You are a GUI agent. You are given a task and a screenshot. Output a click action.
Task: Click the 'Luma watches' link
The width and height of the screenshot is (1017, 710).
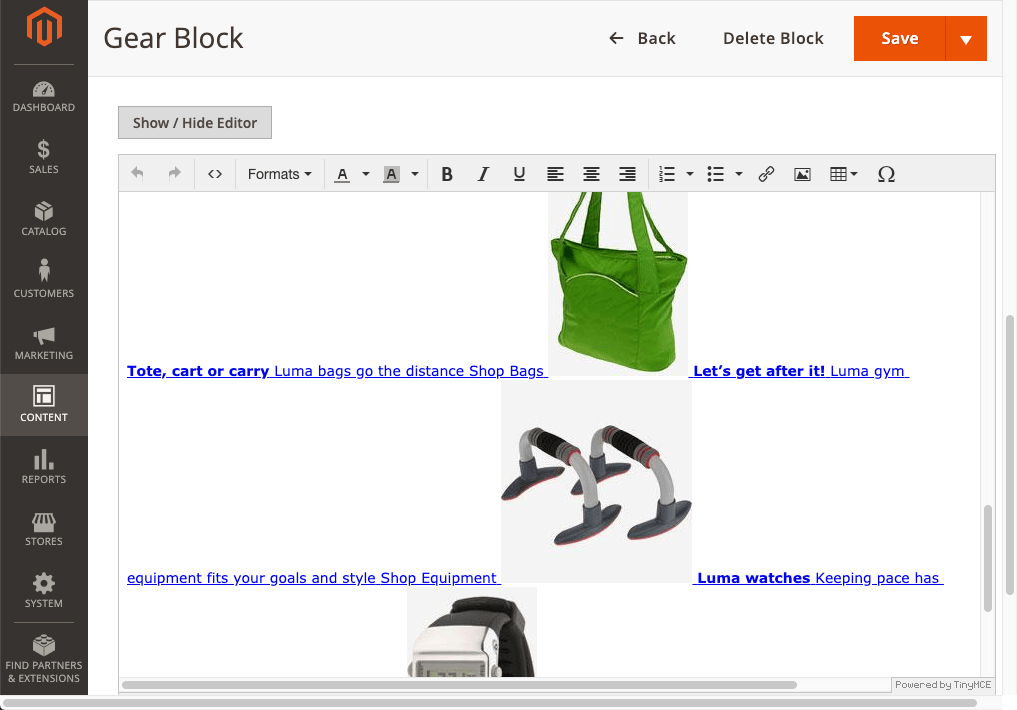click(x=754, y=578)
